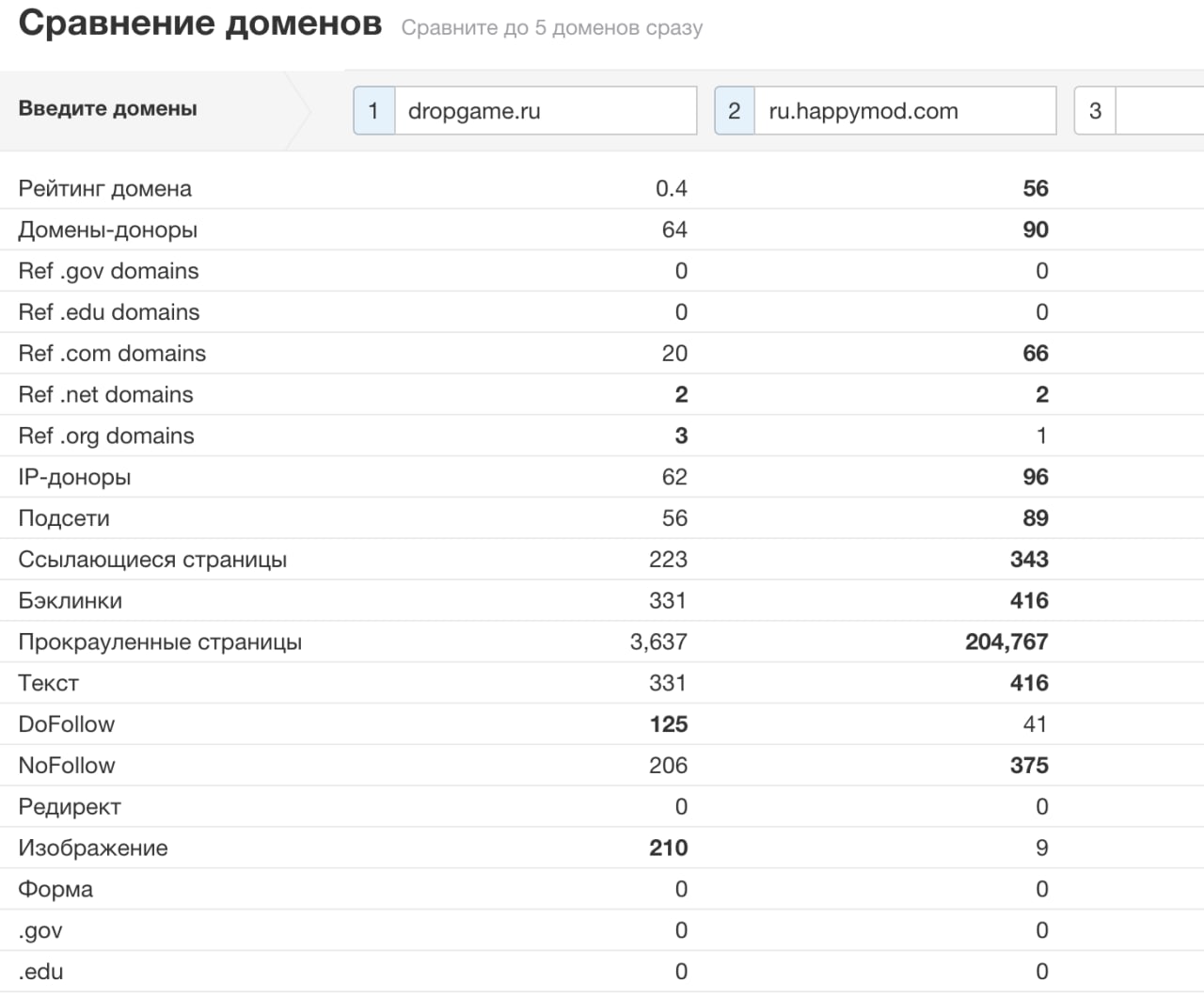1204x999 pixels.
Task: Click the donor domains value 90
Action: pyautogui.click(x=1036, y=230)
